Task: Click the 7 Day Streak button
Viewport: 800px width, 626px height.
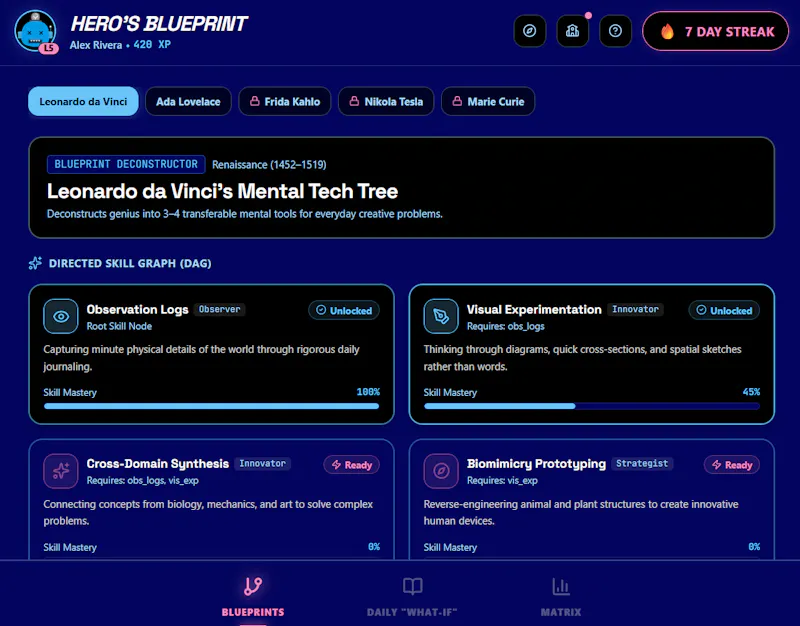Action: click(715, 31)
